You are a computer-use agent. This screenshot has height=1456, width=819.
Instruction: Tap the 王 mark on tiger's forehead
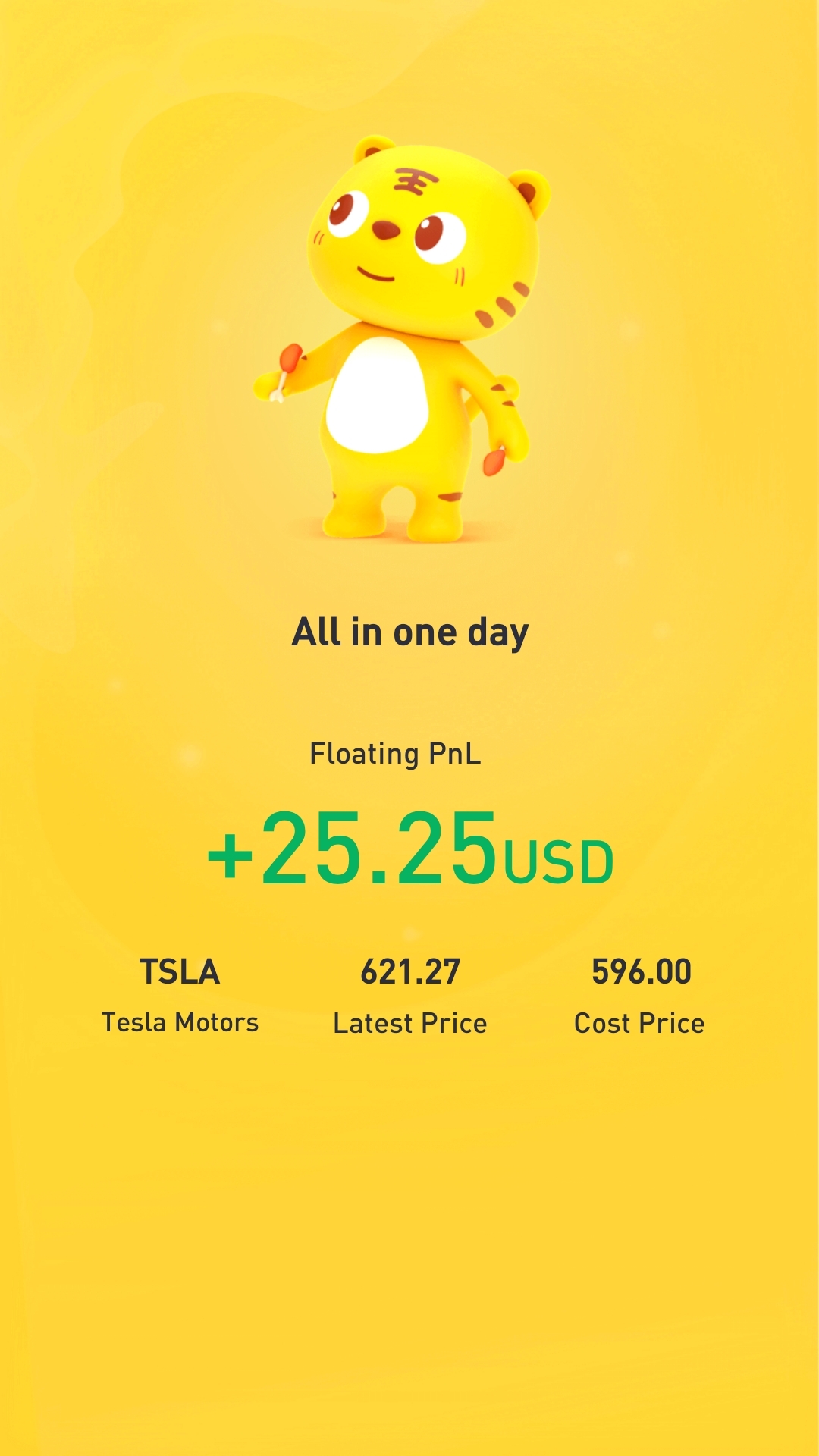(415, 182)
